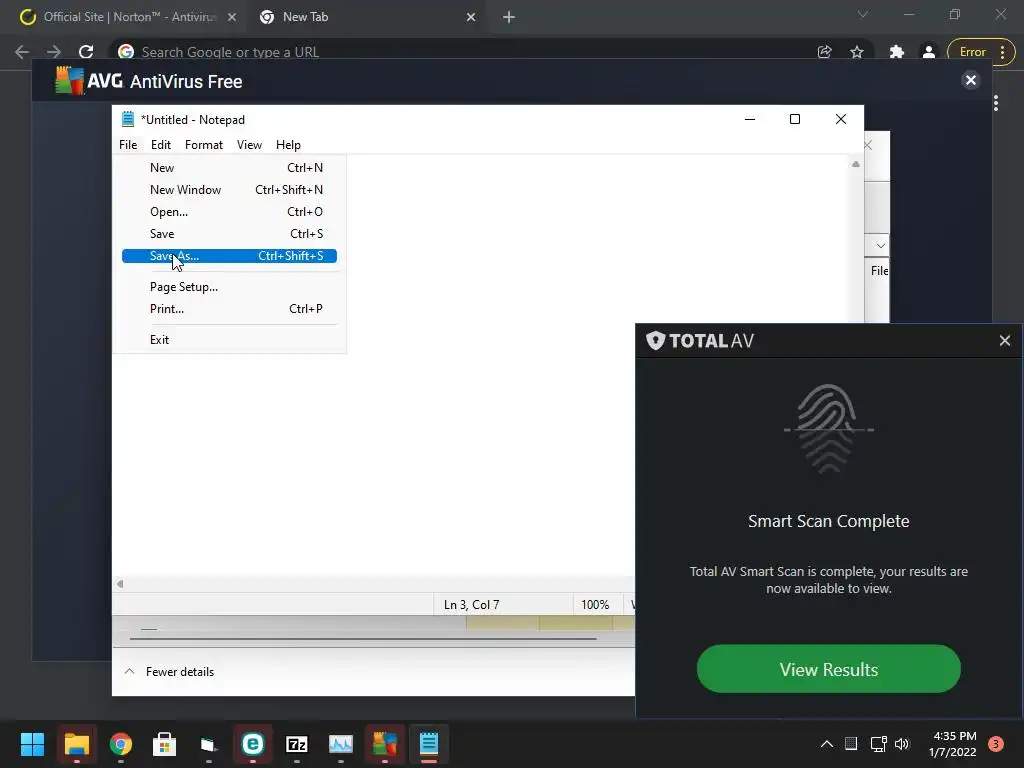Click the Notepad title bar icon
This screenshot has width=1024, height=768.
(128, 119)
